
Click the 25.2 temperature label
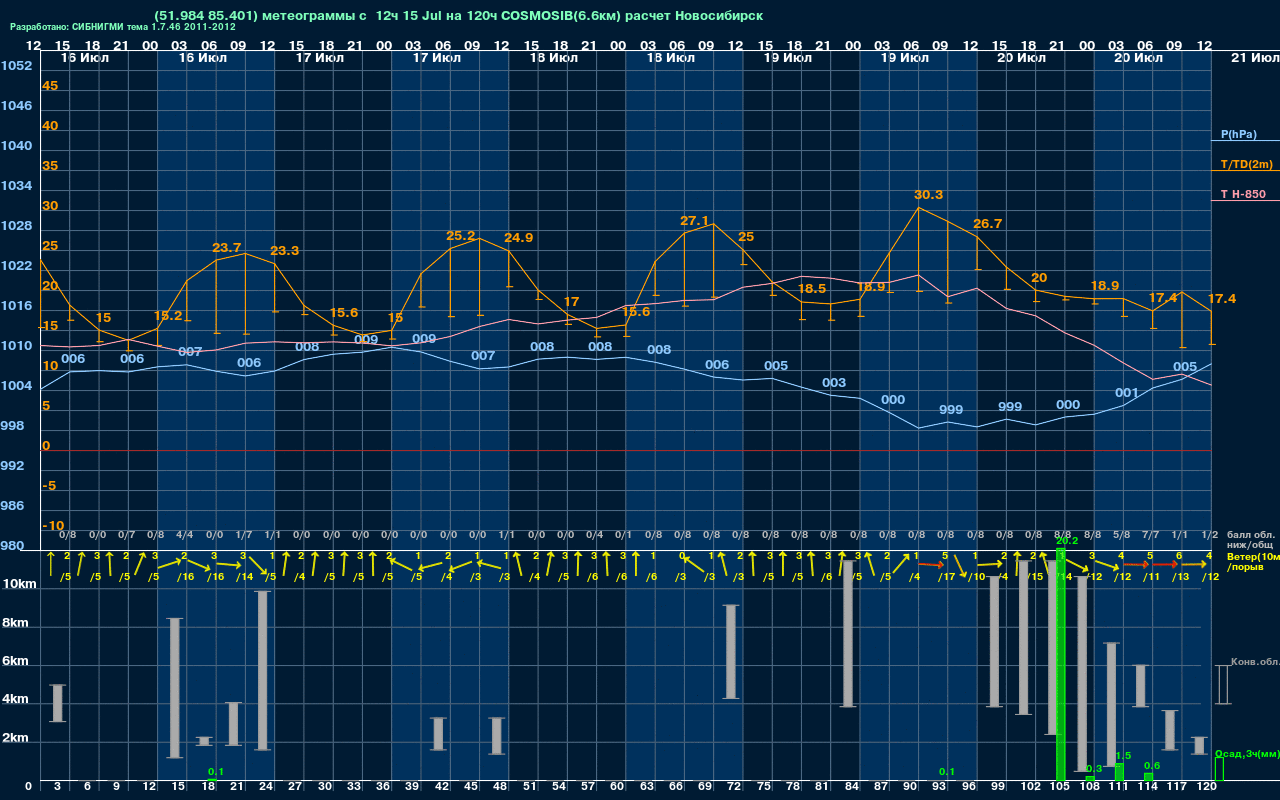click(460, 236)
